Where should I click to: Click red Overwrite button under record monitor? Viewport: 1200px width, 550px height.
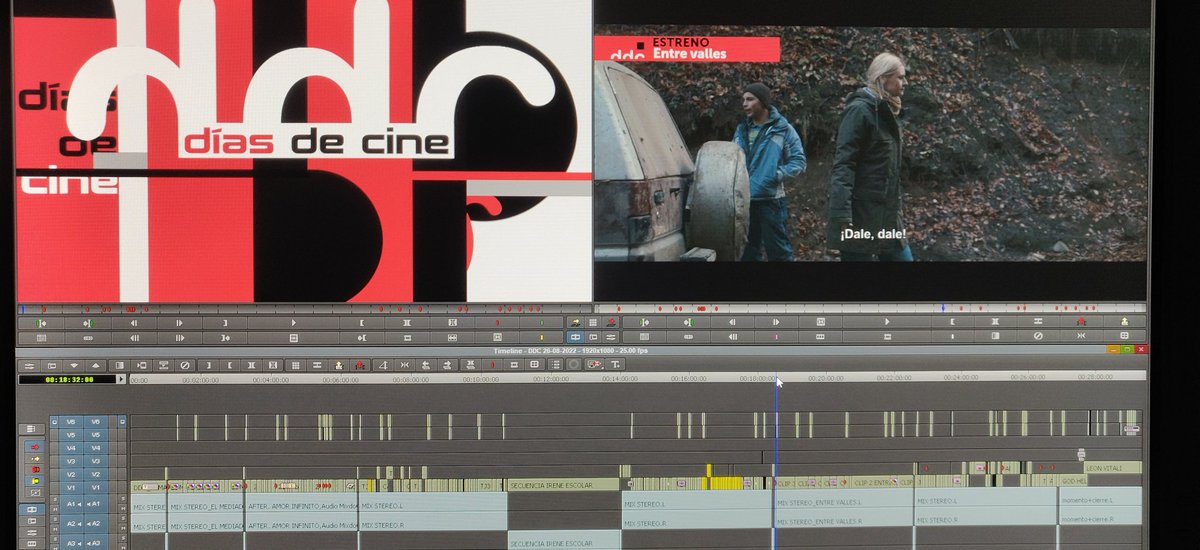click(1081, 322)
